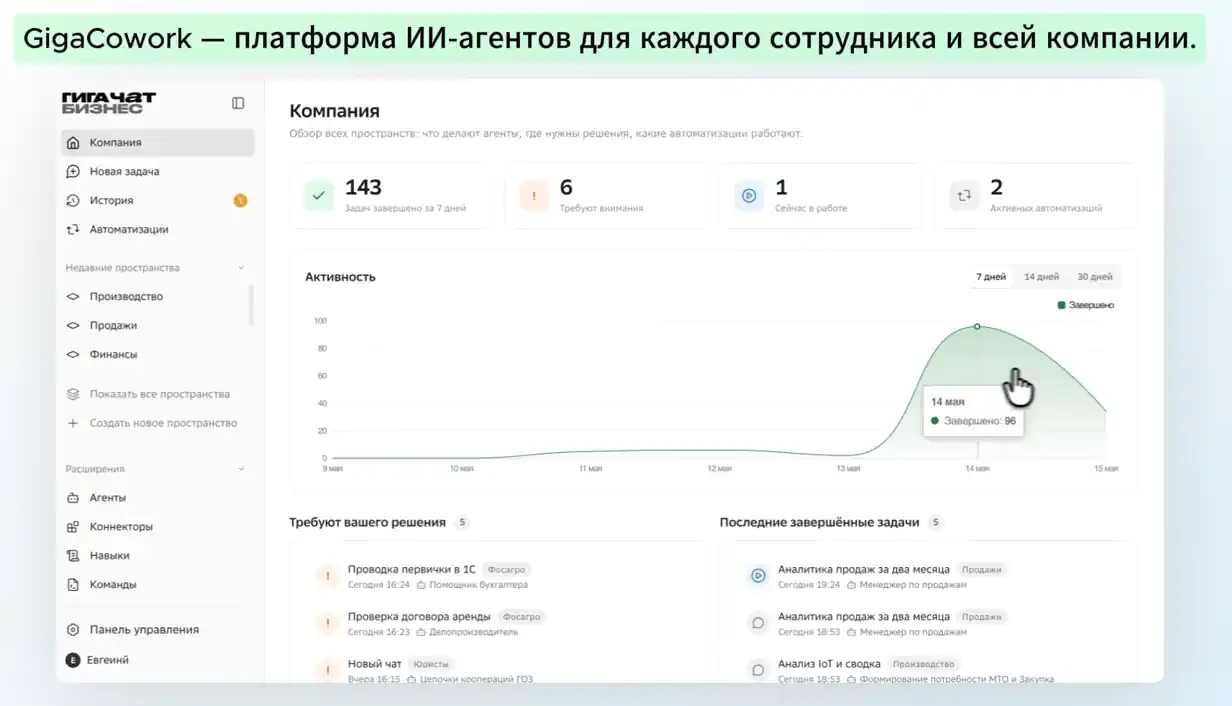Click play icon beside the 19:24 task

click(x=758, y=575)
